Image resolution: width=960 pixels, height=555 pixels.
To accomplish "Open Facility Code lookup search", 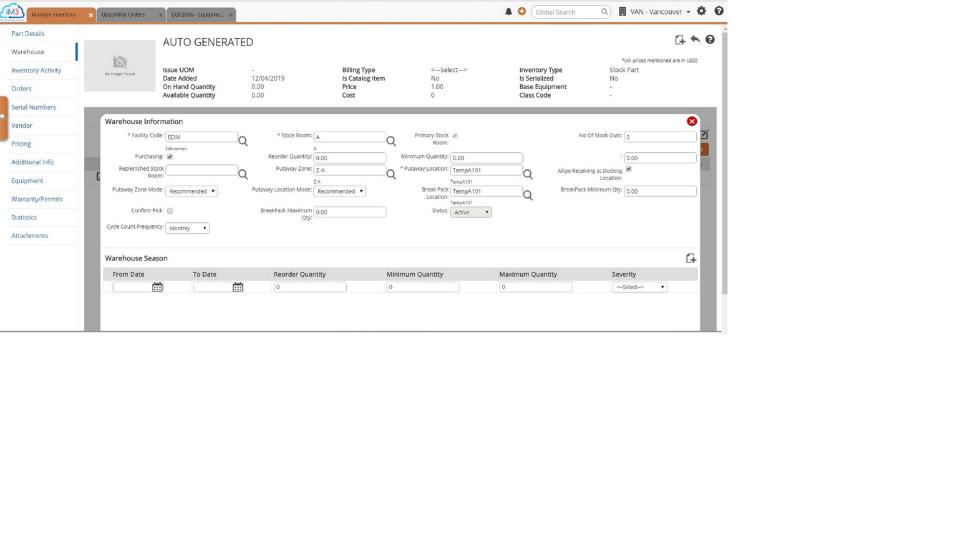I will pos(243,141).
